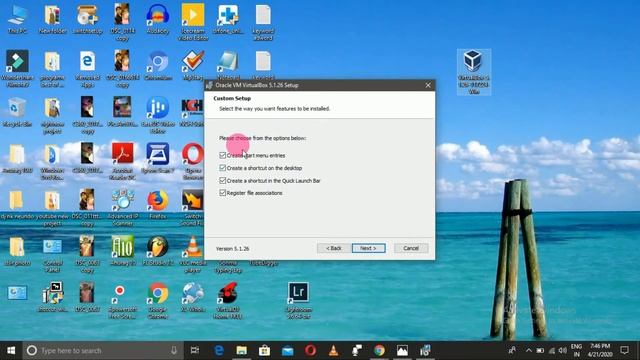The image size is (640, 360).
Task: Open the Windows Start menu
Action: click(11, 350)
